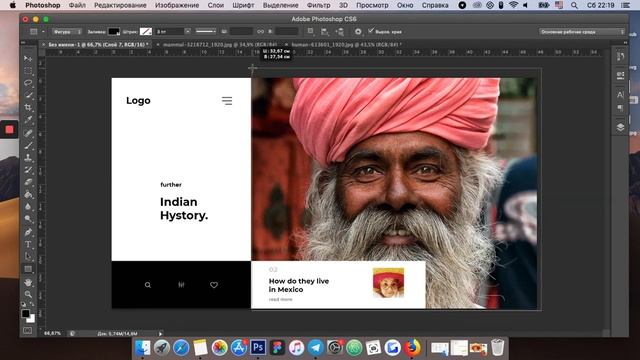
Task: Toggle Quick Mask mode in toolbox
Action: point(27,330)
